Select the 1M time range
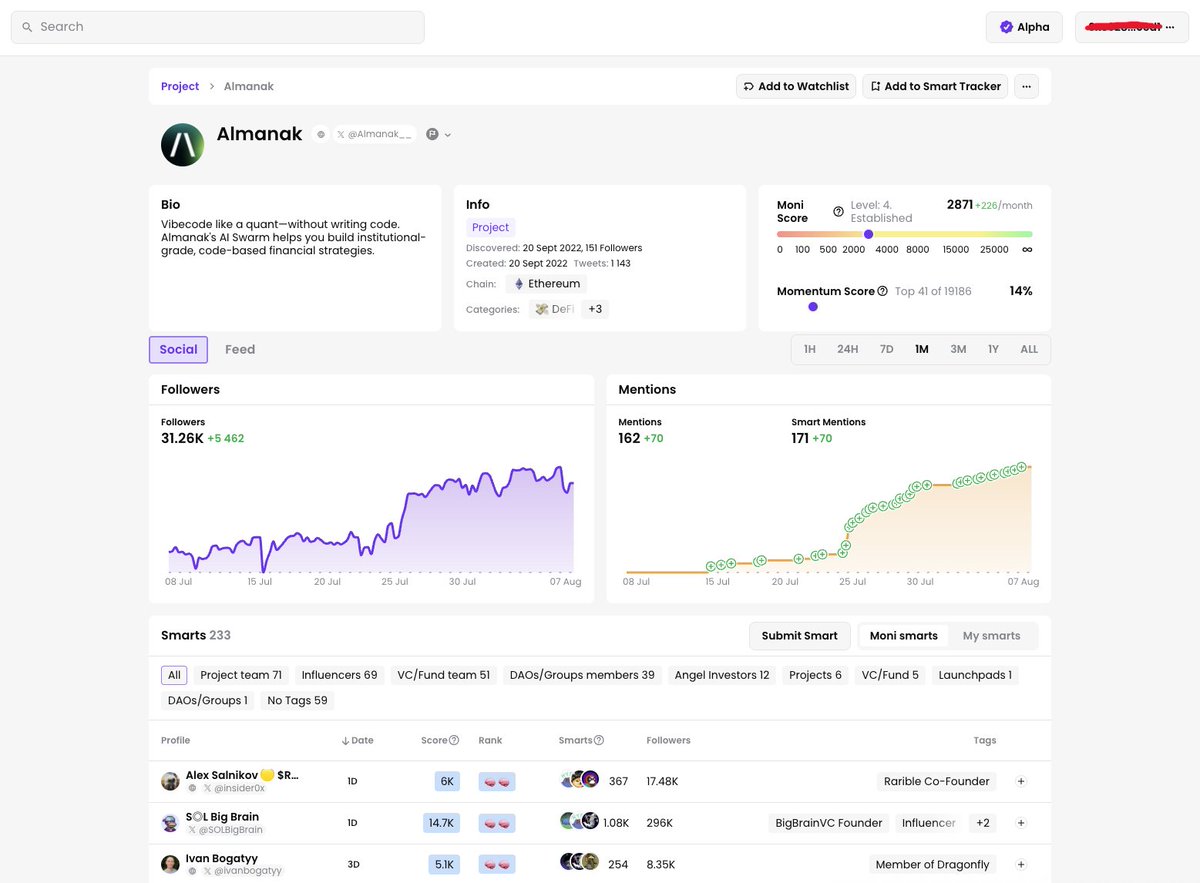Viewport: 1200px width, 883px height. point(921,349)
